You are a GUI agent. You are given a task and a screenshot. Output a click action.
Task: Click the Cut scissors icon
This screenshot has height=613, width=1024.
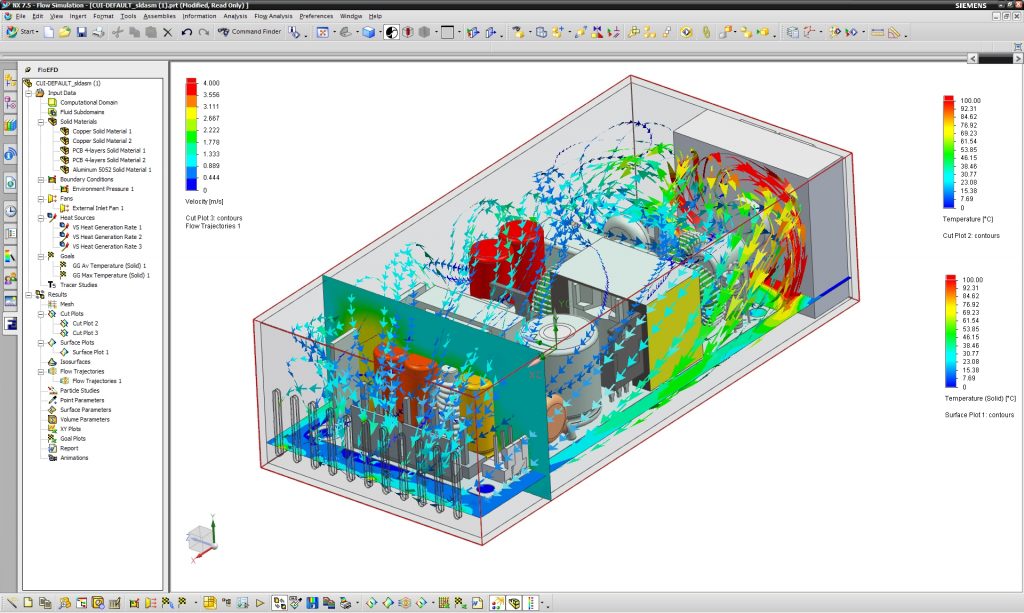click(x=117, y=32)
